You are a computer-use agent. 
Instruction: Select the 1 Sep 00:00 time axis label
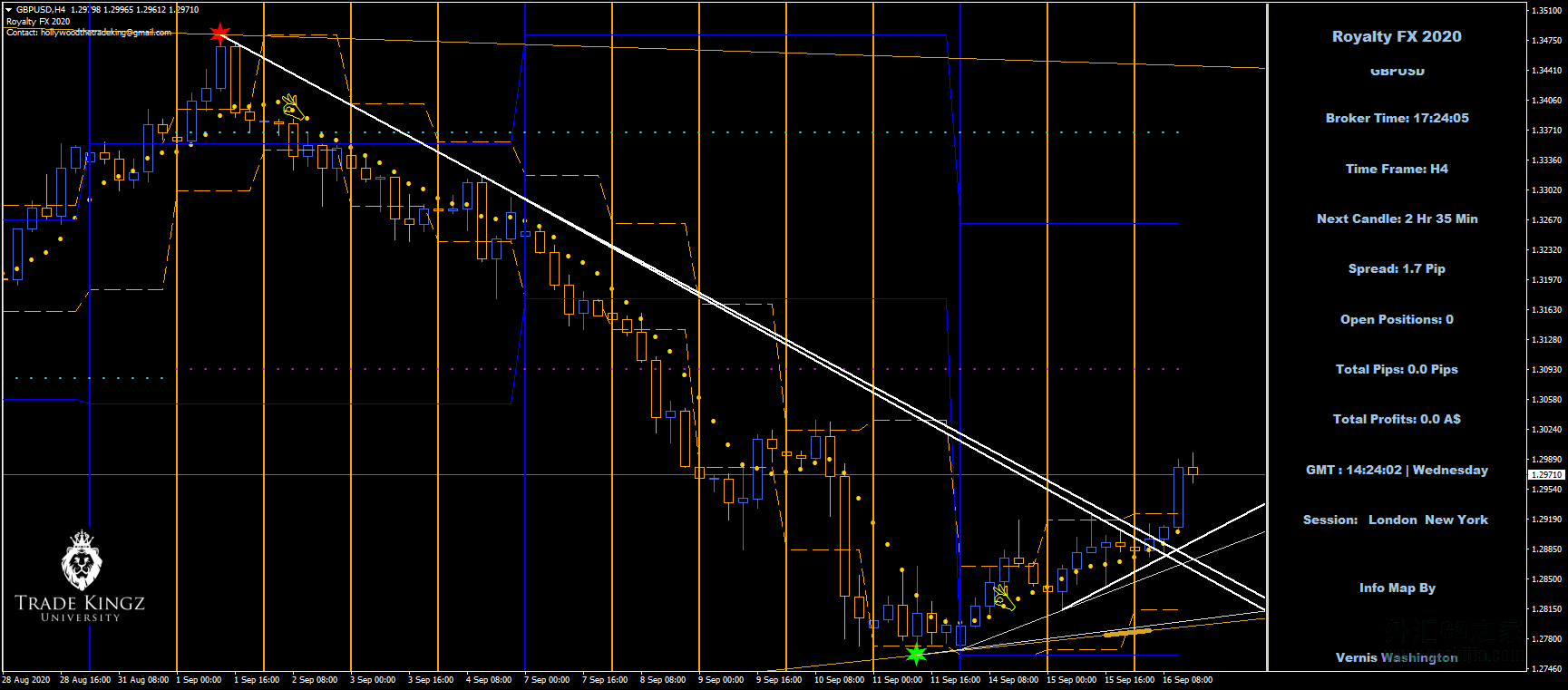[199, 680]
